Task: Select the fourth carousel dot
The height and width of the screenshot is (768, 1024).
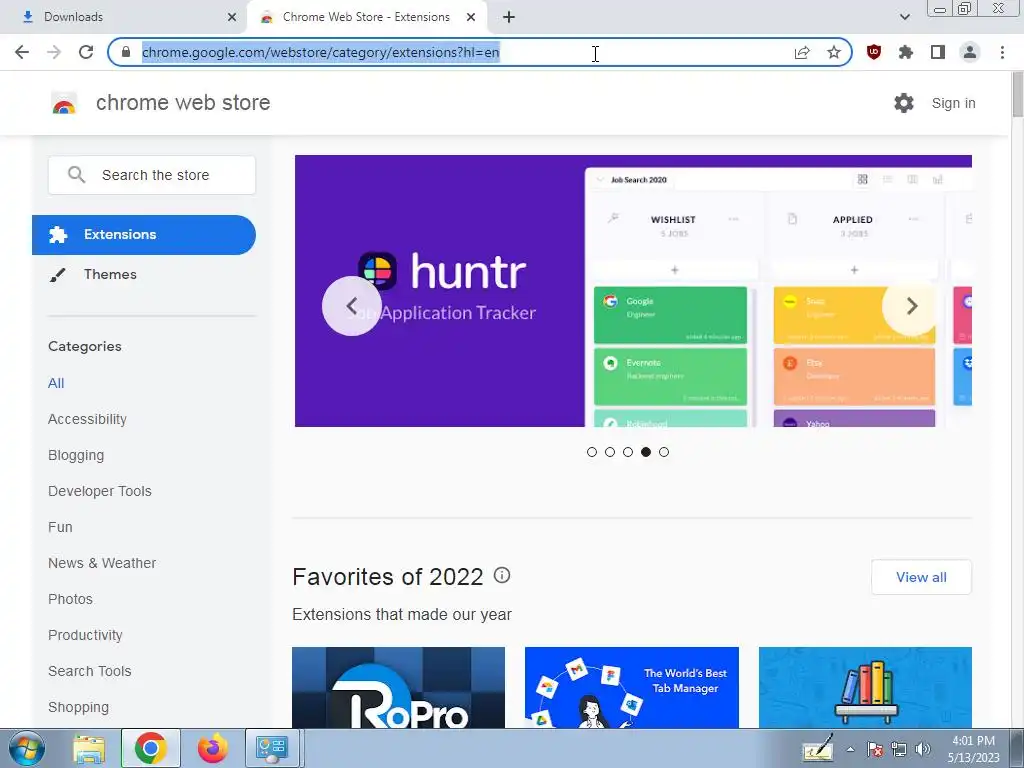Action: (x=646, y=452)
